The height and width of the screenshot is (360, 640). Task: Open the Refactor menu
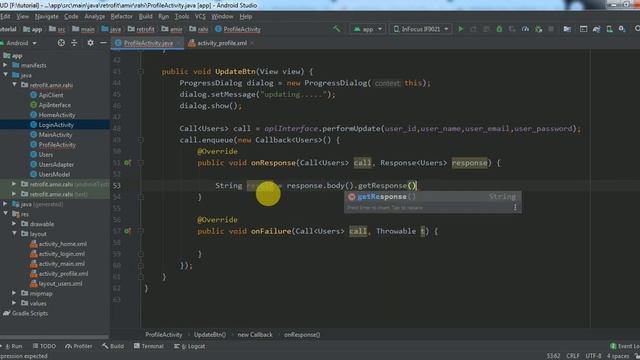[x=122, y=16]
